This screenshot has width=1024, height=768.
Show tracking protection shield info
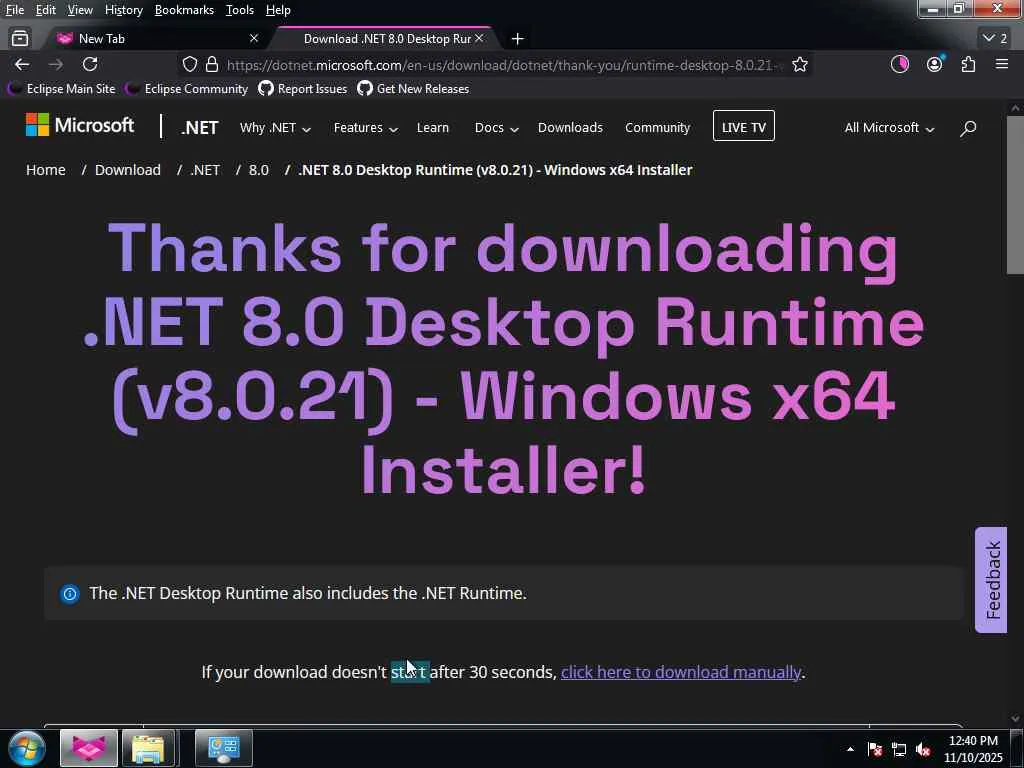(189, 64)
